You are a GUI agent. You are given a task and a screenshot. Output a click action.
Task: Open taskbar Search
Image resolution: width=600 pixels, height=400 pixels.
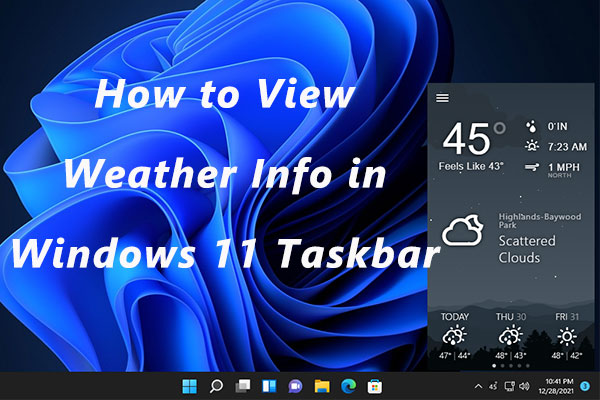(216, 386)
